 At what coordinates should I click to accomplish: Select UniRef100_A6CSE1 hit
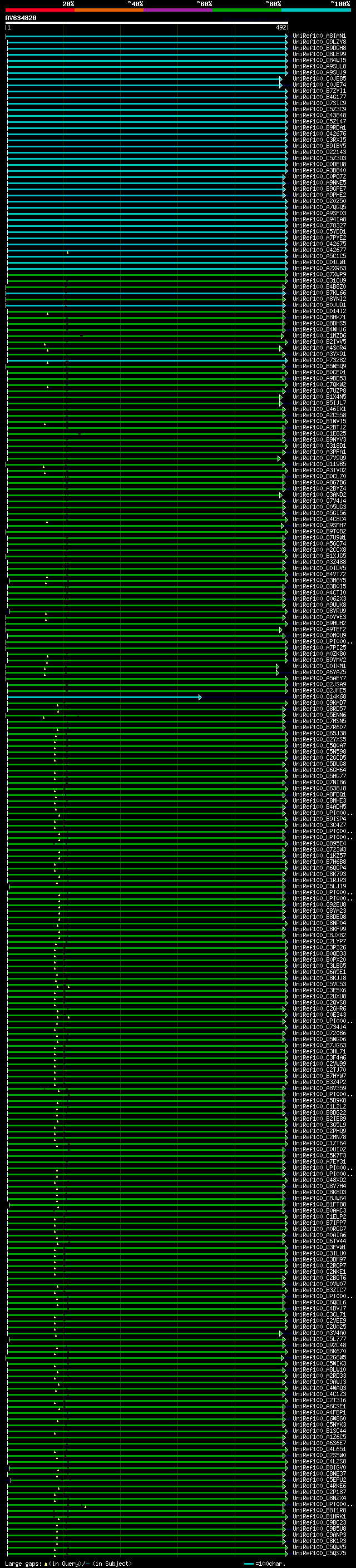pos(319,1407)
